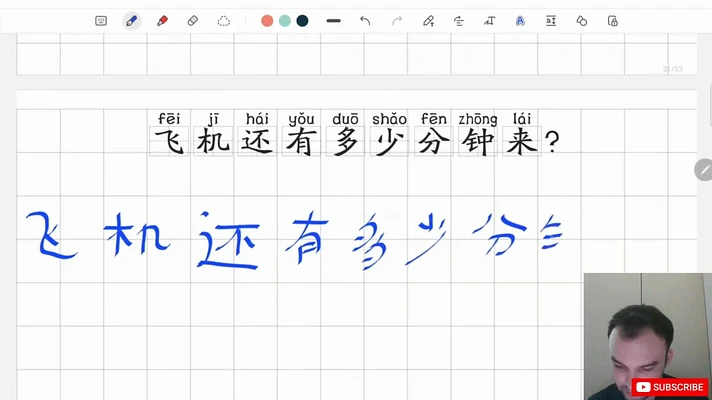Viewport: 712px width, 400px height.
Task: Click the printed character 机
Action: click(213, 142)
